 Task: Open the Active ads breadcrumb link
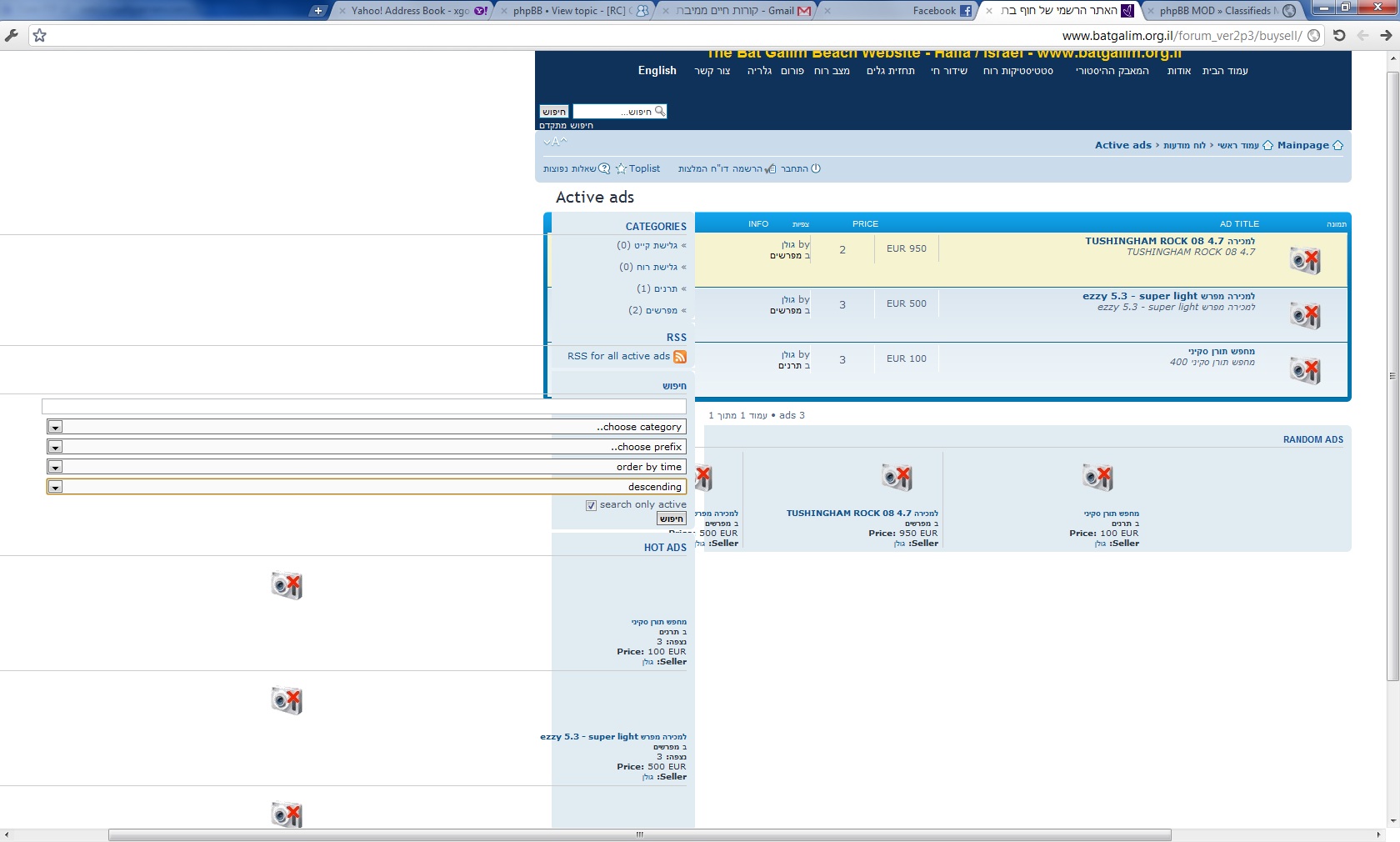point(1123,145)
